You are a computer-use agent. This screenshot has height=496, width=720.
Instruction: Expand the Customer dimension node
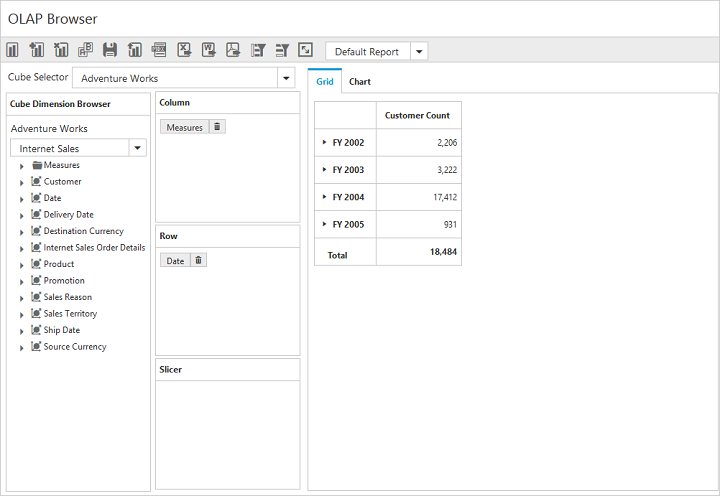pyautogui.click(x=21, y=183)
